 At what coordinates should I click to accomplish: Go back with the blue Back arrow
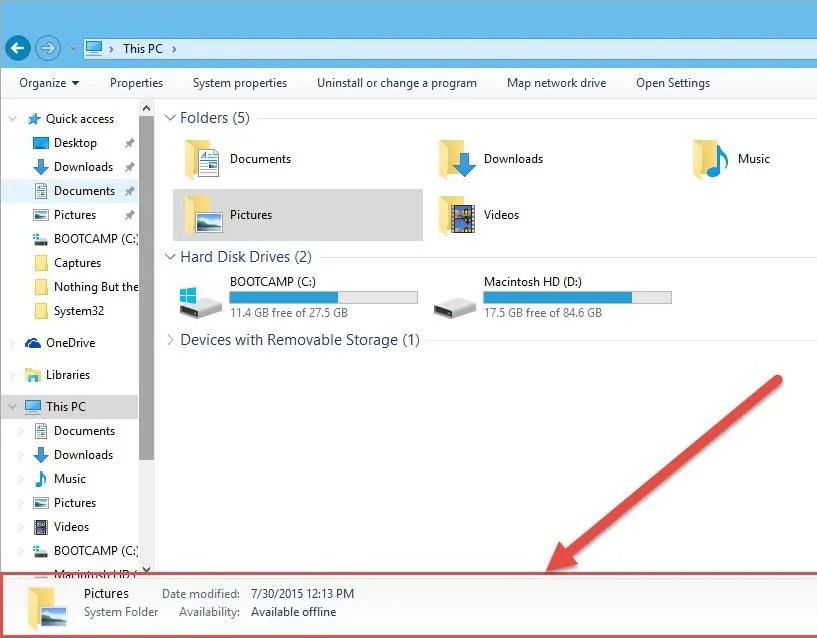[x=18, y=48]
